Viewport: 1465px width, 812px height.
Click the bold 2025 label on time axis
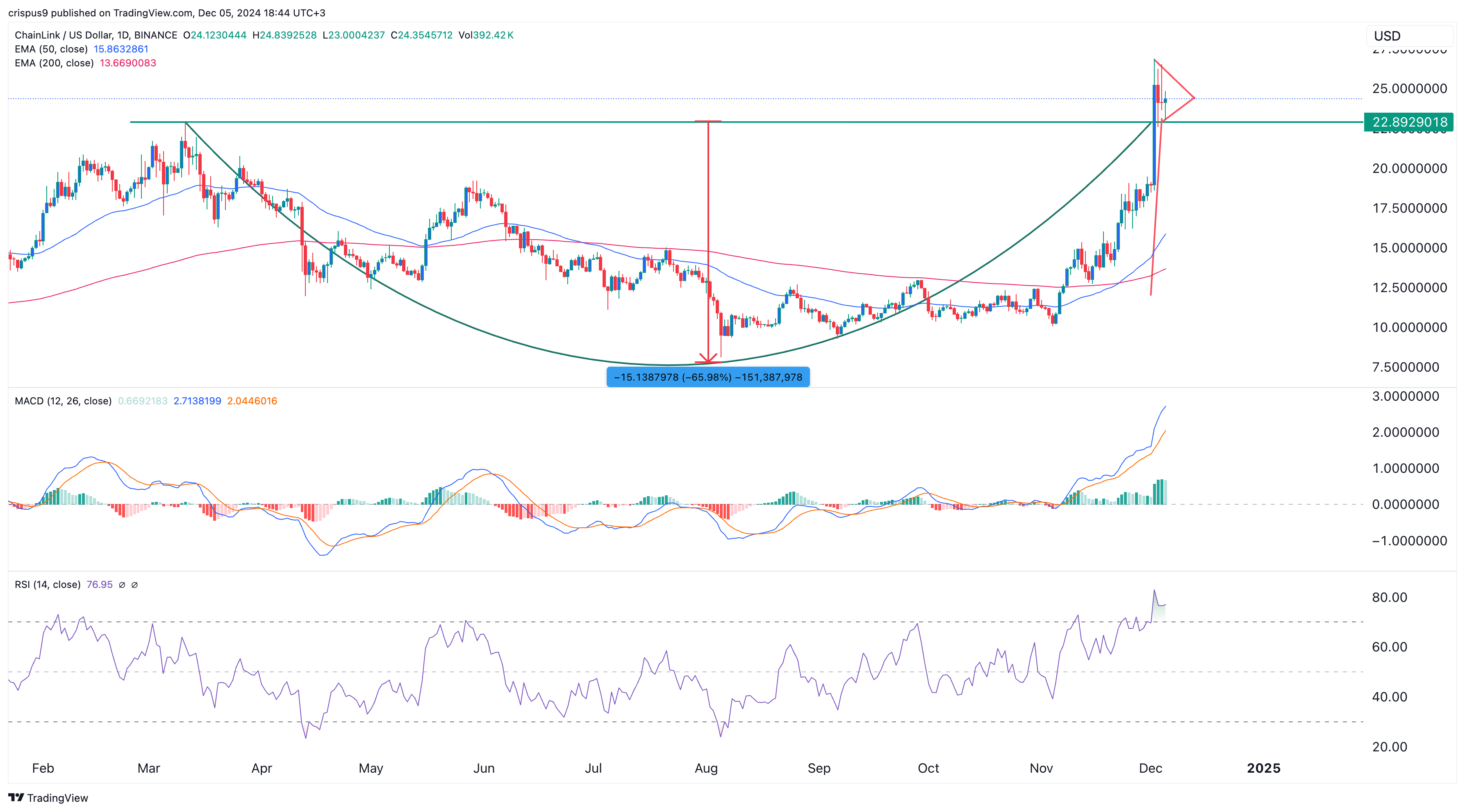pyautogui.click(x=1264, y=769)
